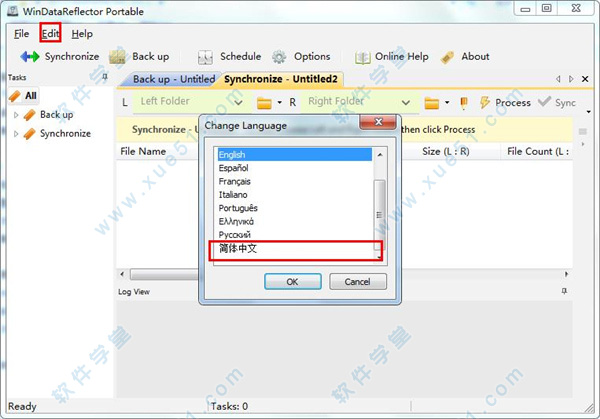Open the toolbar overflow arrow below Sync

click(x=589, y=112)
